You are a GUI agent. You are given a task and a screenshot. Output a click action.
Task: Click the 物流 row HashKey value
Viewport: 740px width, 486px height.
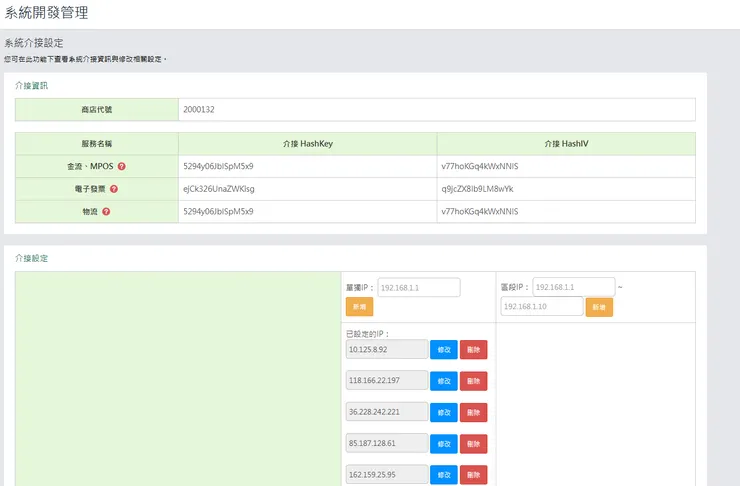pyautogui.click(x=218, y=211)
